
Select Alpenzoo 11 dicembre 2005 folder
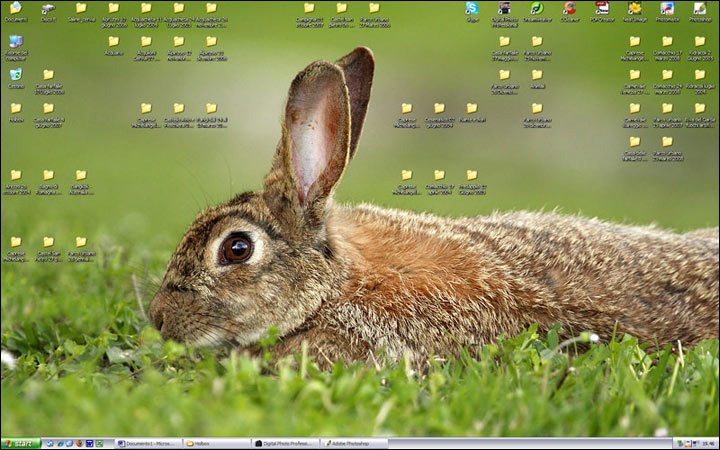211,48
